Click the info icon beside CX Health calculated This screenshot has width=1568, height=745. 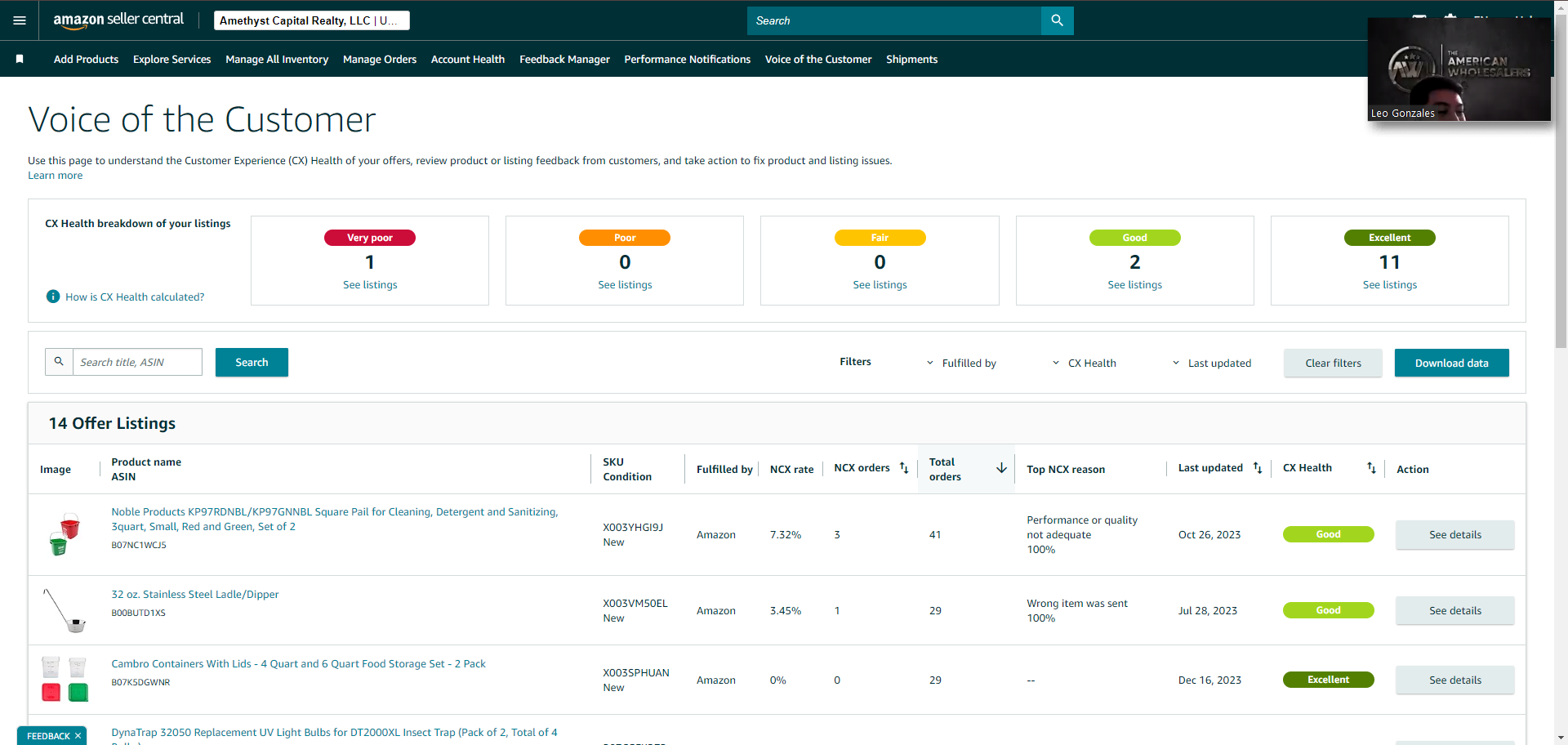click(x=53, y=297)
